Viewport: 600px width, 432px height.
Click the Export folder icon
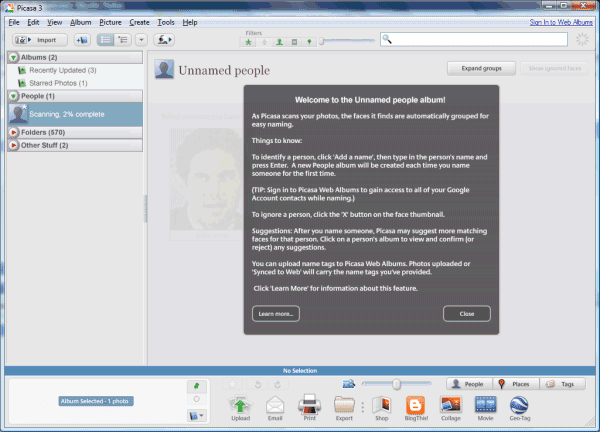click(x=344, y=408)
